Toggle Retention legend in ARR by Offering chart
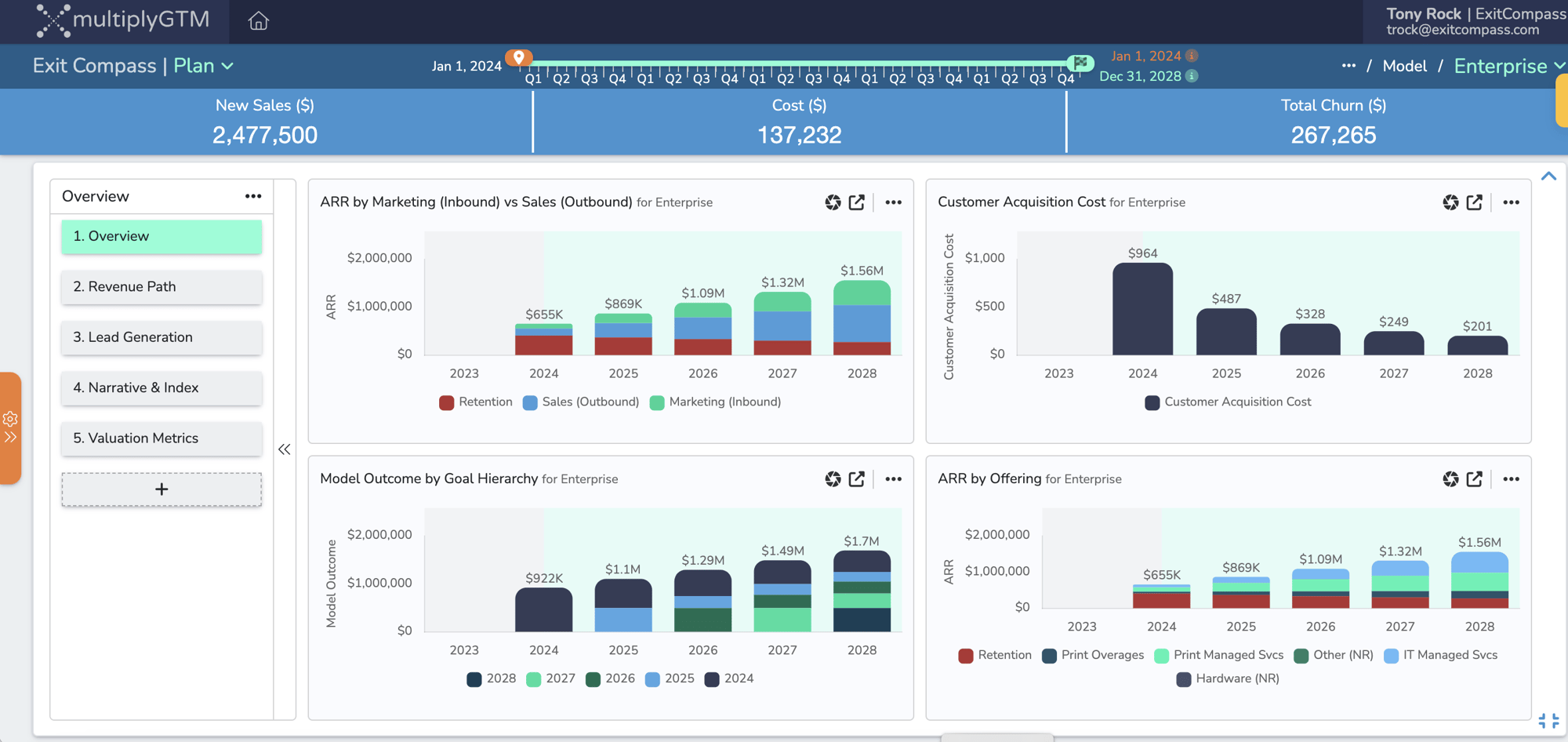The height and width of the screenshot is (742, 1568). click(995, 656)
